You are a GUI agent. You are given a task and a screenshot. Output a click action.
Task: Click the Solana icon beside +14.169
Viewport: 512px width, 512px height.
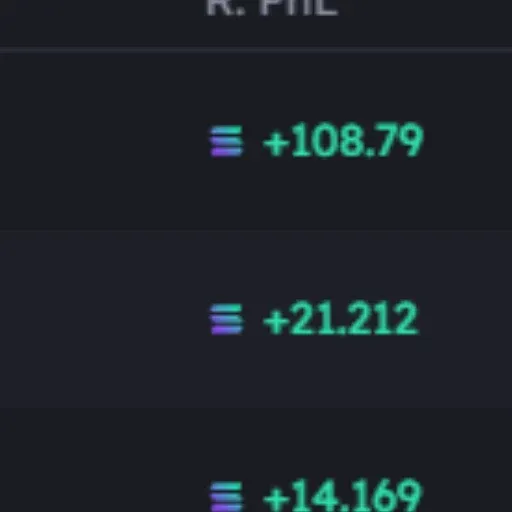pyautogui.click(x=227, y=497)
